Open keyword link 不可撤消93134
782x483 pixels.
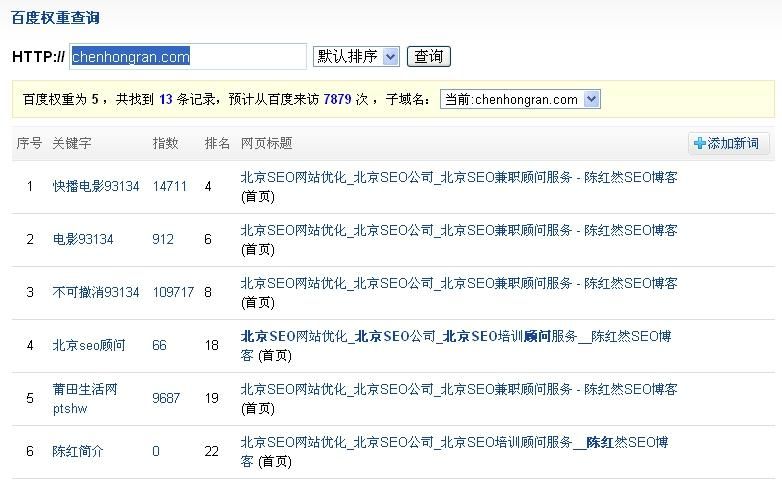[x=96, y=292]
